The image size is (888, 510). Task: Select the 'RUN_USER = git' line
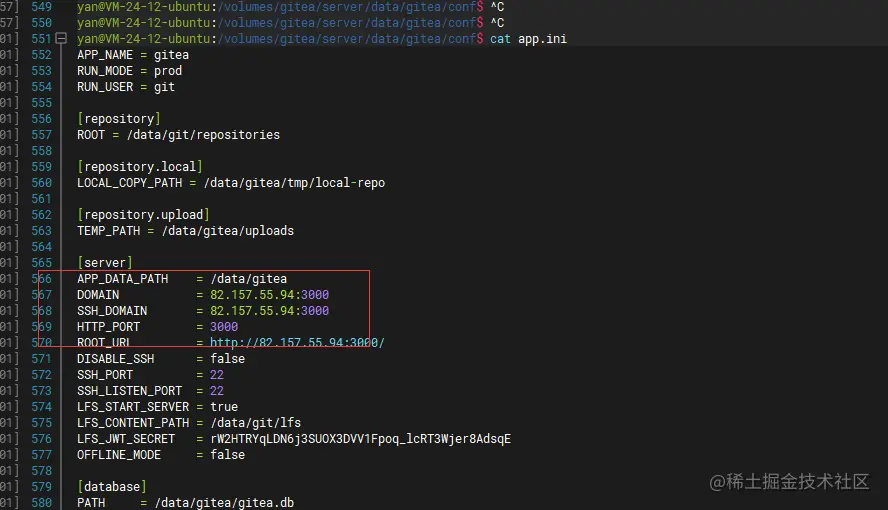point(126,87)
